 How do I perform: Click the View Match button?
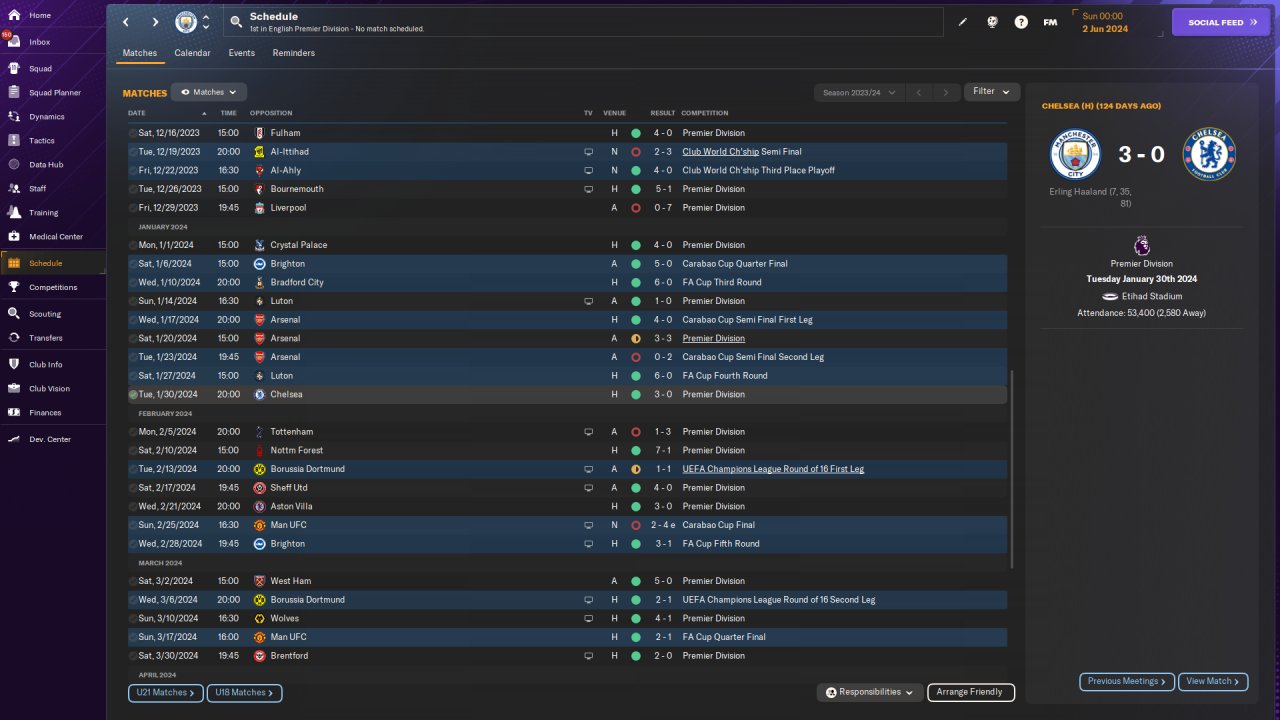tap(1213, 682)
